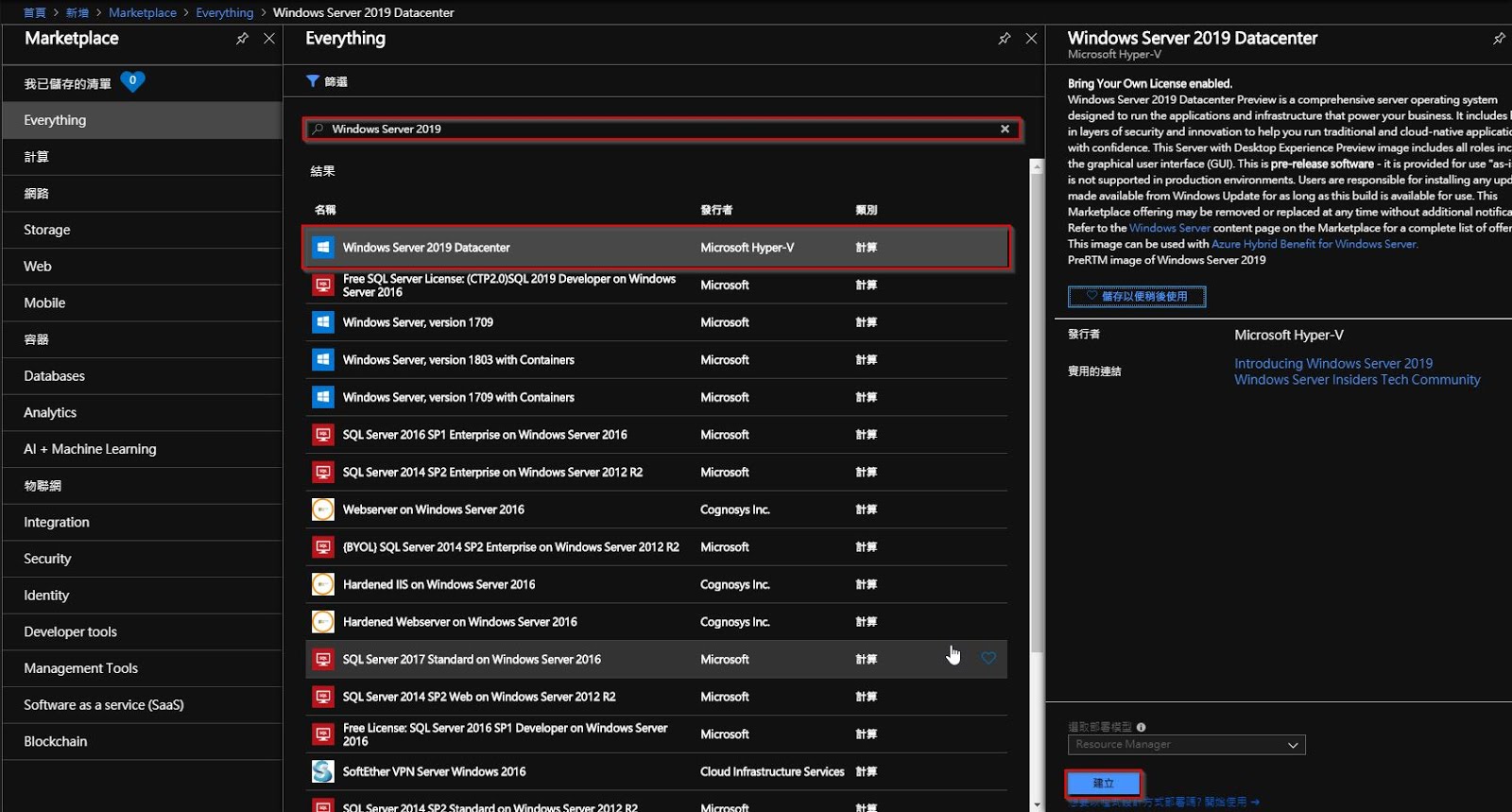Click the (BYOL) SQL Server 2014 icon
Screen dimensions: 1512x812
[323, 547]
